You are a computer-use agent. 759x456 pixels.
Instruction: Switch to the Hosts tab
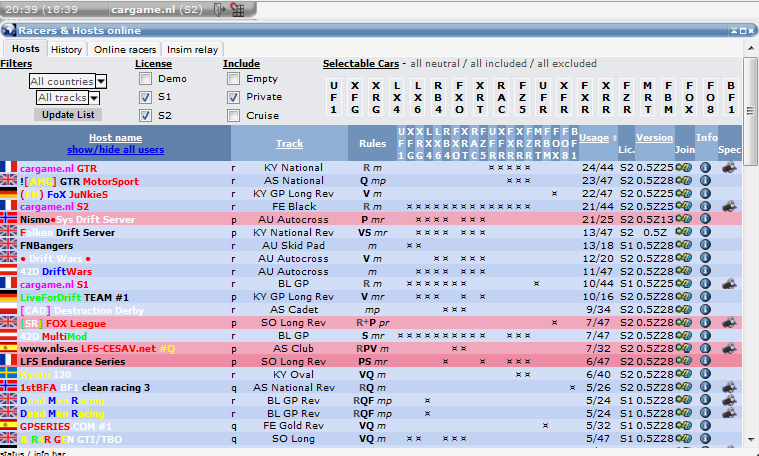click(x=26, y=49)
